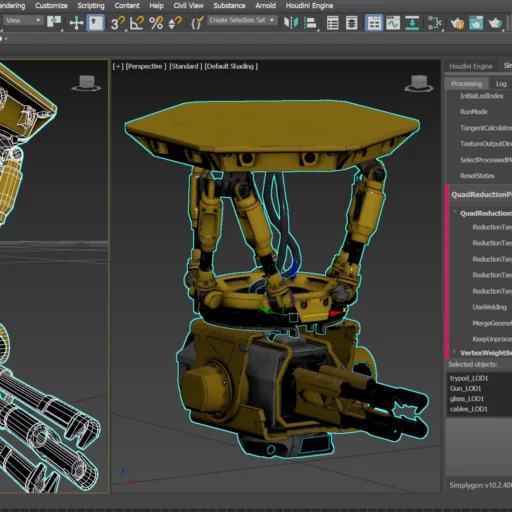Open the Schematic View nodes icon

(x=434, y=23)
